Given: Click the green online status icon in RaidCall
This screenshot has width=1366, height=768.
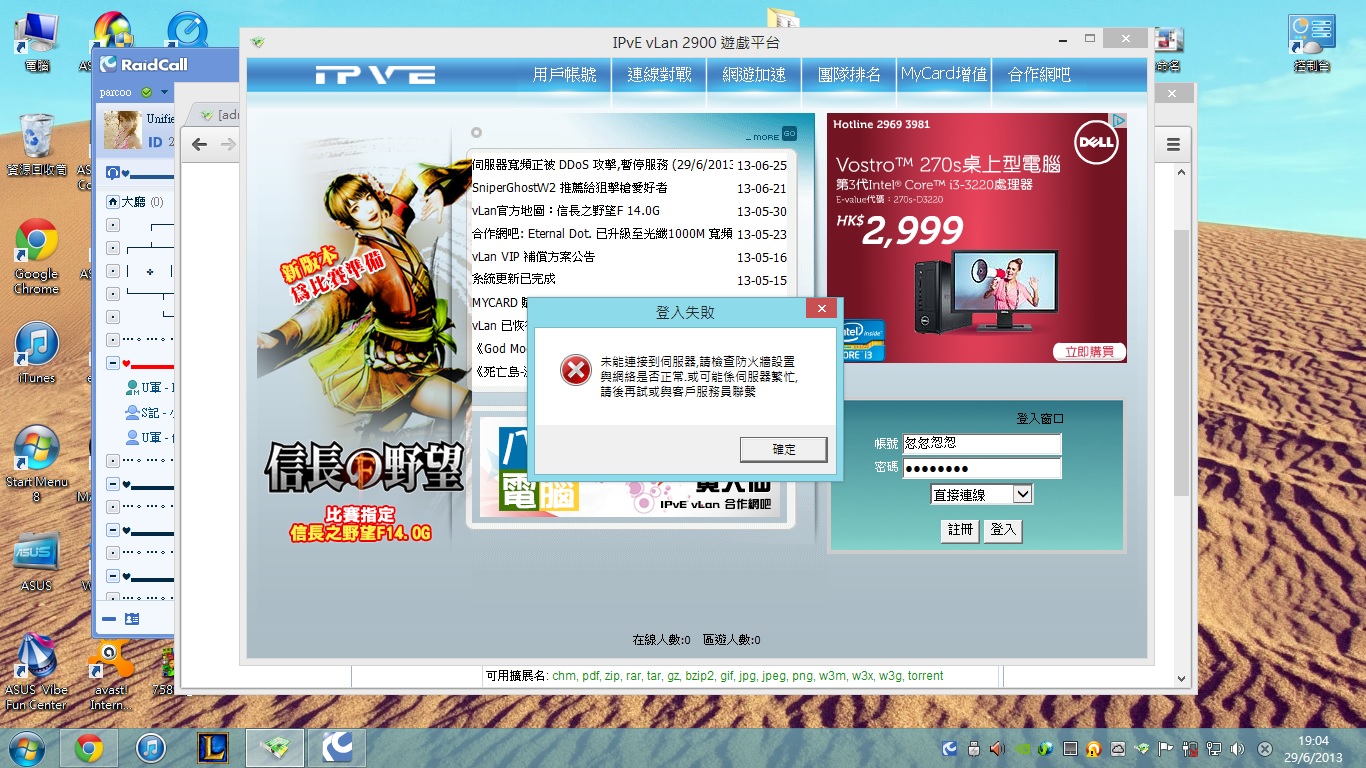Looking at the screenshot, I should pos(147,93).
